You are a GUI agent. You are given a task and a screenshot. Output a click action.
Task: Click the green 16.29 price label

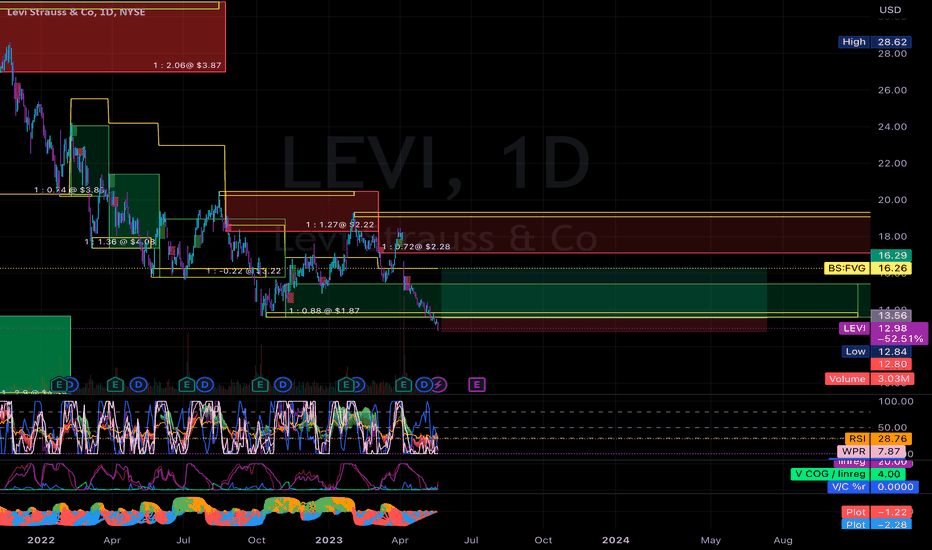892,255
